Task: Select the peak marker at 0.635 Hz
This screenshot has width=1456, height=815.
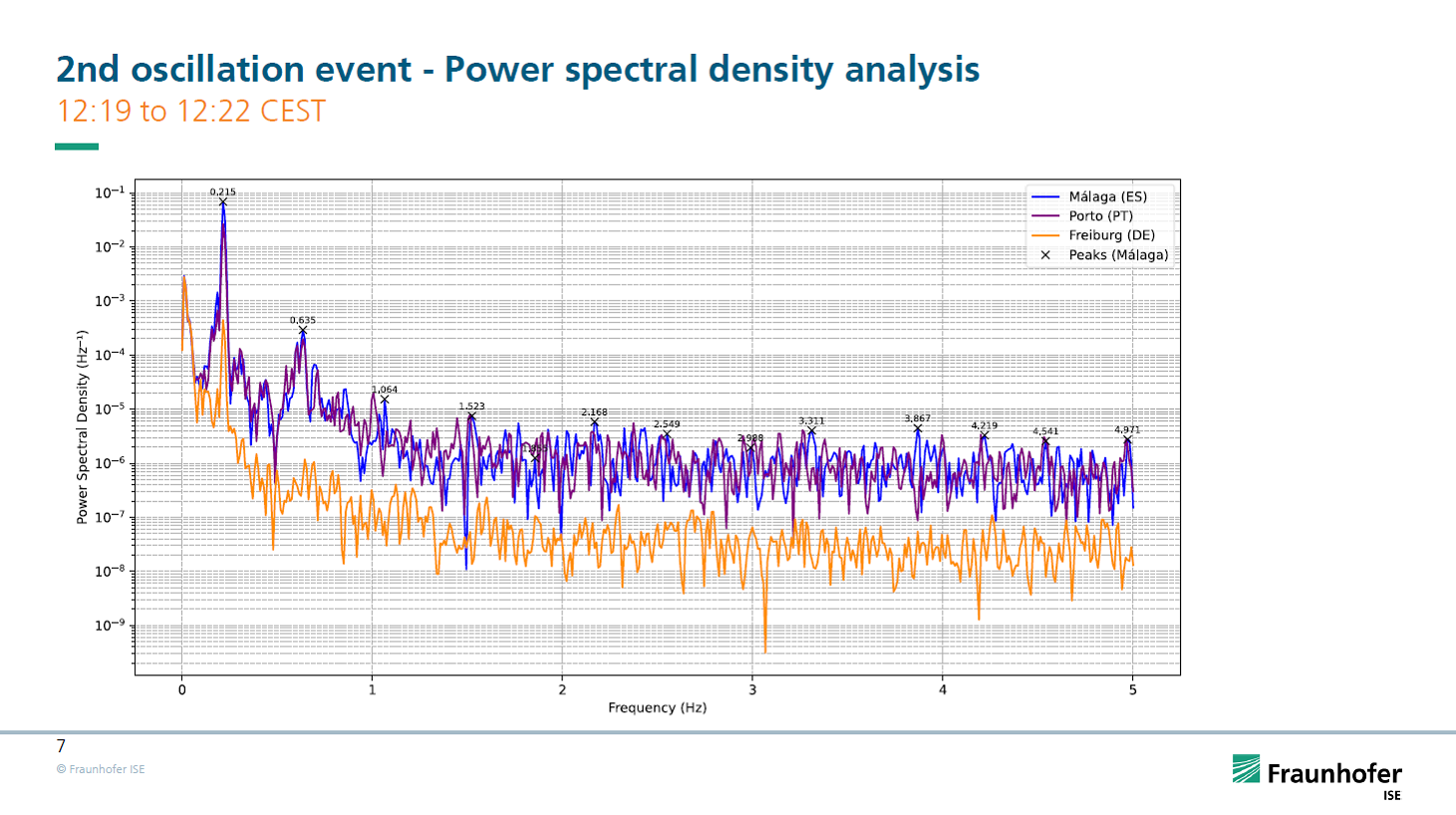Action: click(303, 331)
